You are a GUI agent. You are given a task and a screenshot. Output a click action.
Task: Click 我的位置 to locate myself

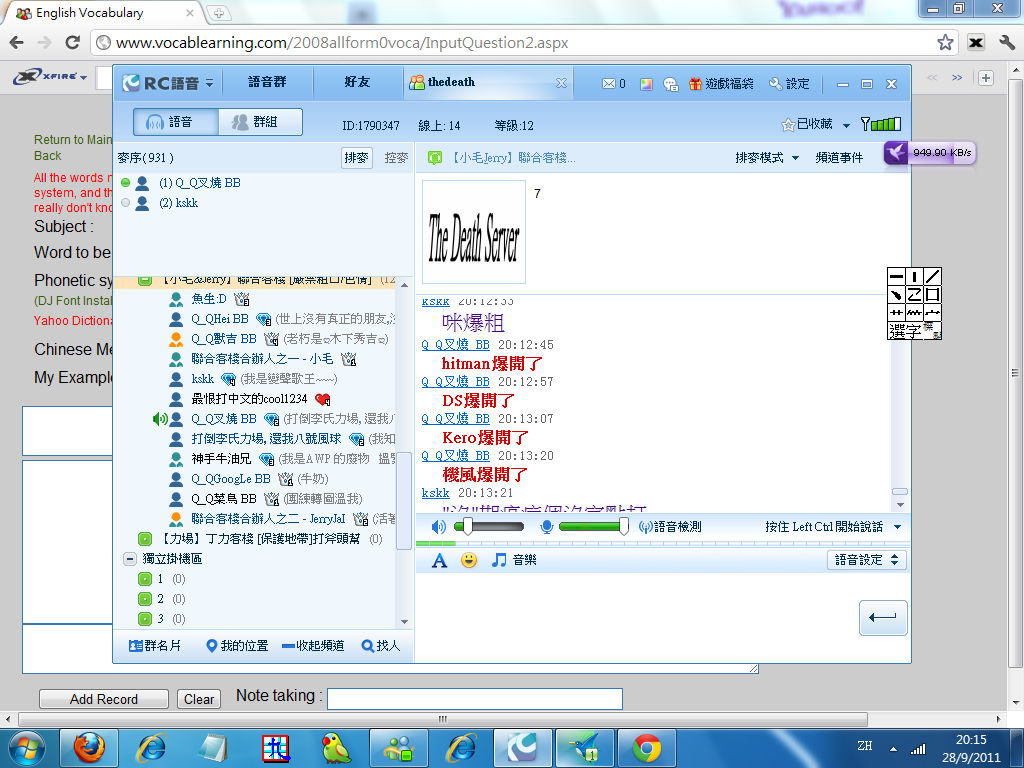(237, 646)
